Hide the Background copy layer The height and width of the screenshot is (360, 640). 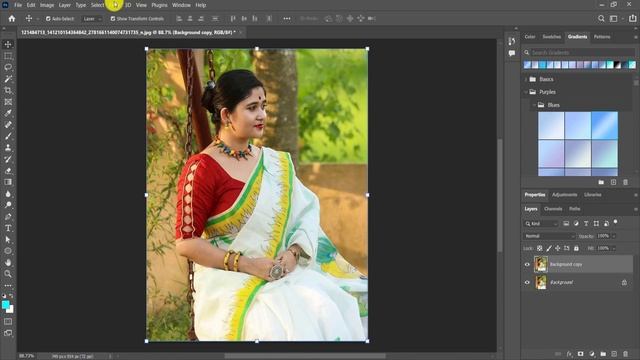(x=527, y=264)
